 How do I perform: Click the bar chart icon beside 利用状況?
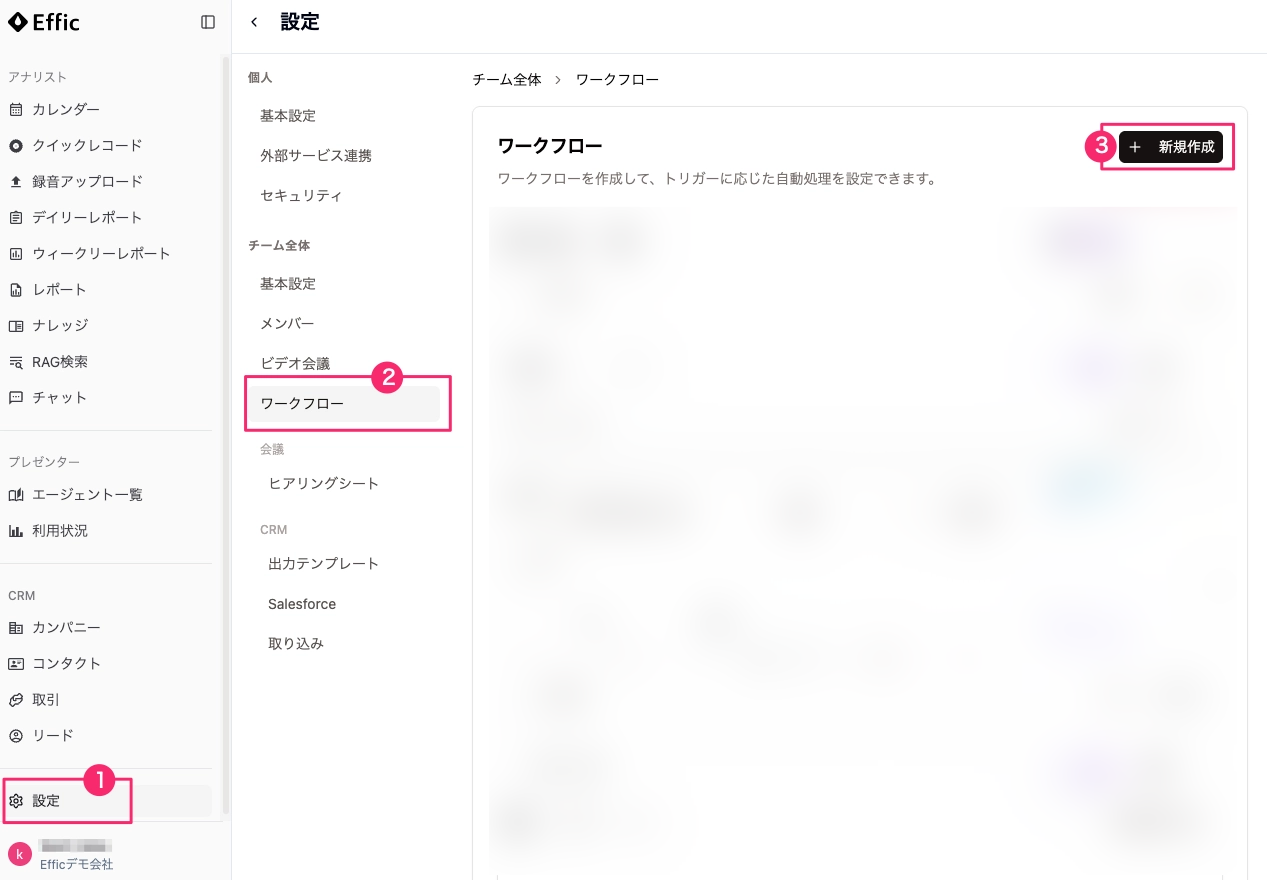tap(16, 531)
